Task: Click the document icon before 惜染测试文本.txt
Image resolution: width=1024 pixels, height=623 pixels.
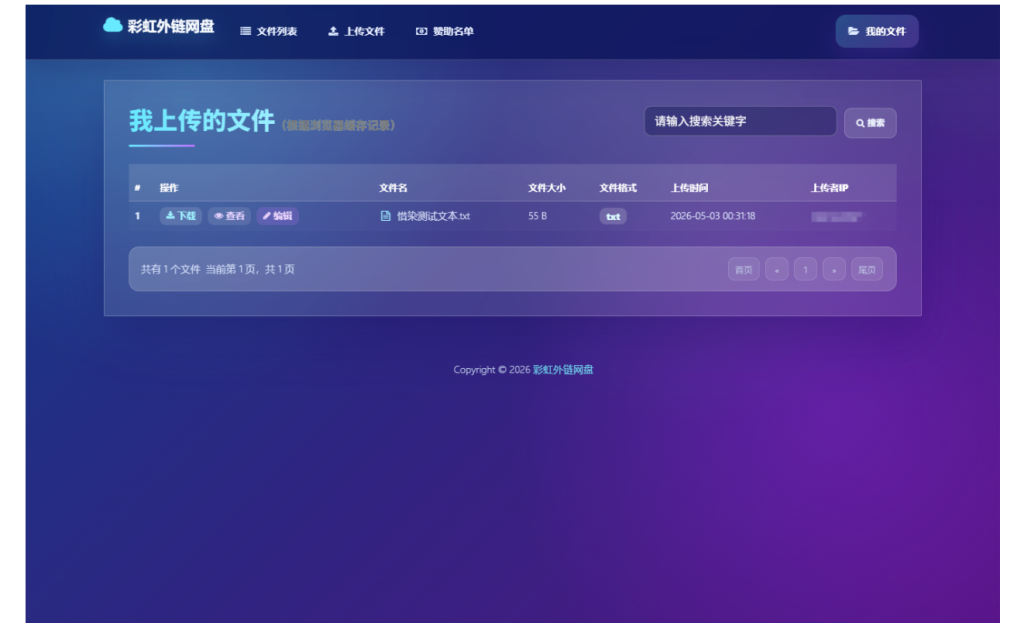Action: coord(385,216)
